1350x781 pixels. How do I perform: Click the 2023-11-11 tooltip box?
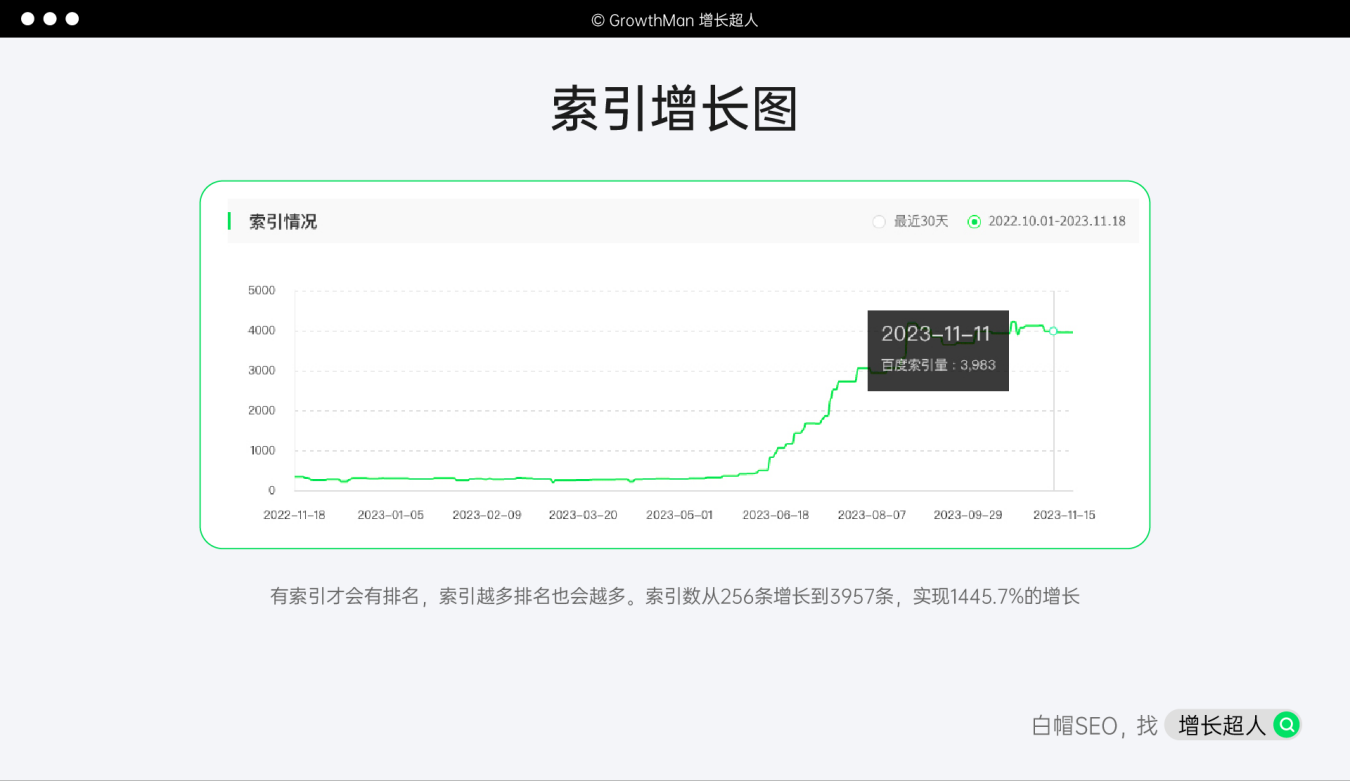click(937, 350)
